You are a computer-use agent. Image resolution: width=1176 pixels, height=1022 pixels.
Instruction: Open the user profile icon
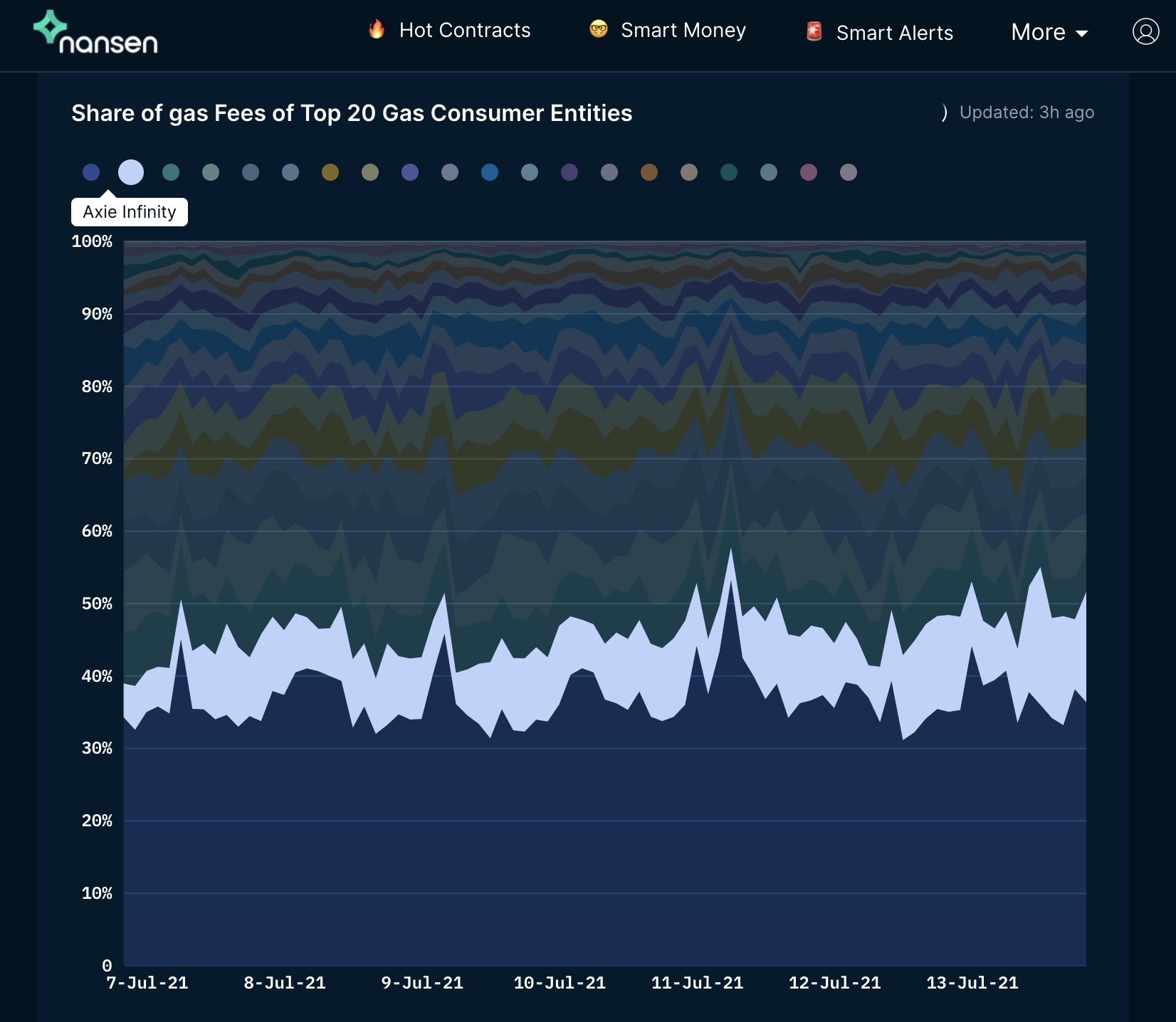(1145, 31)
